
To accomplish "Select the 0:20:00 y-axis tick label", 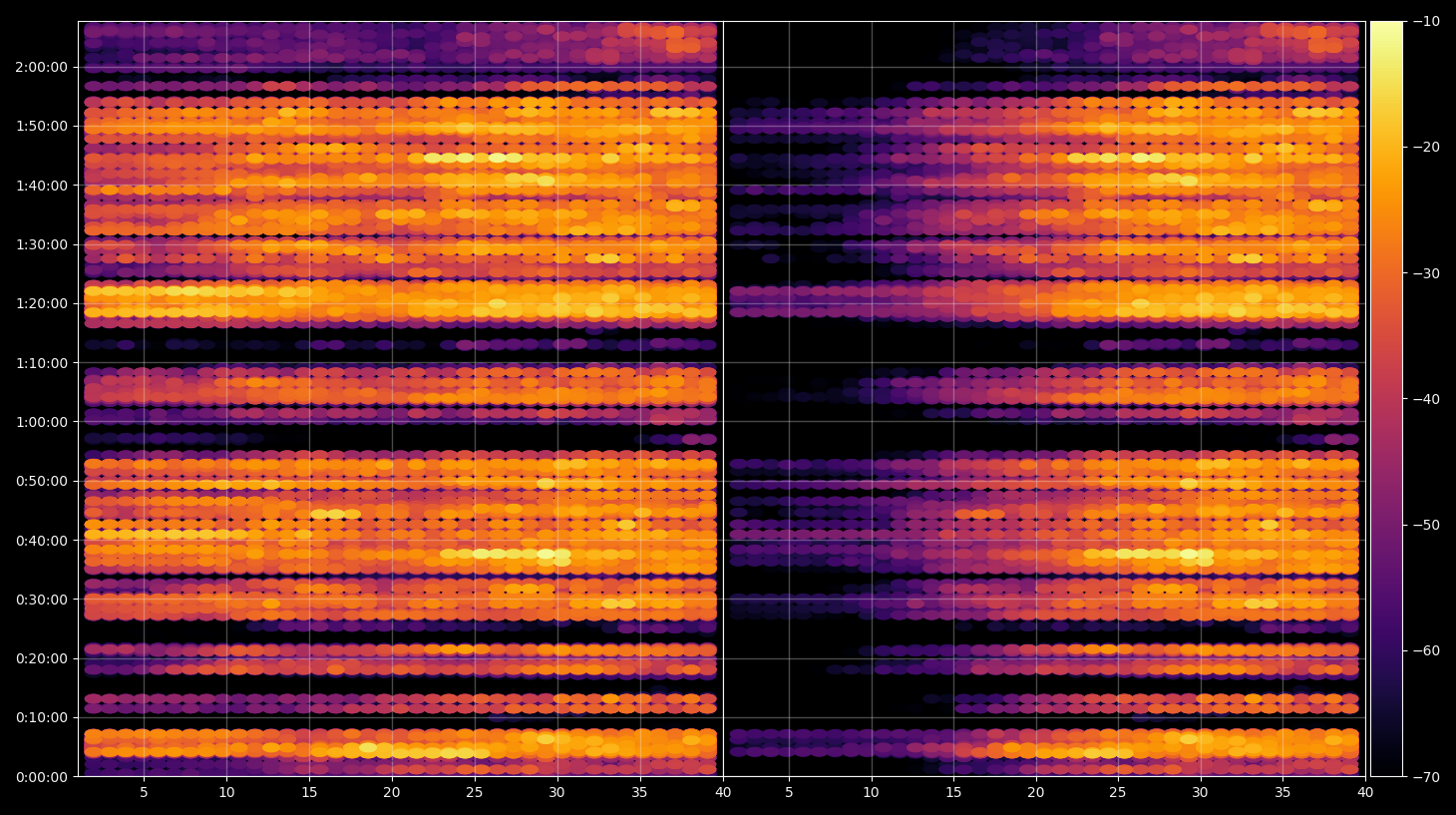I will point(42,658).
